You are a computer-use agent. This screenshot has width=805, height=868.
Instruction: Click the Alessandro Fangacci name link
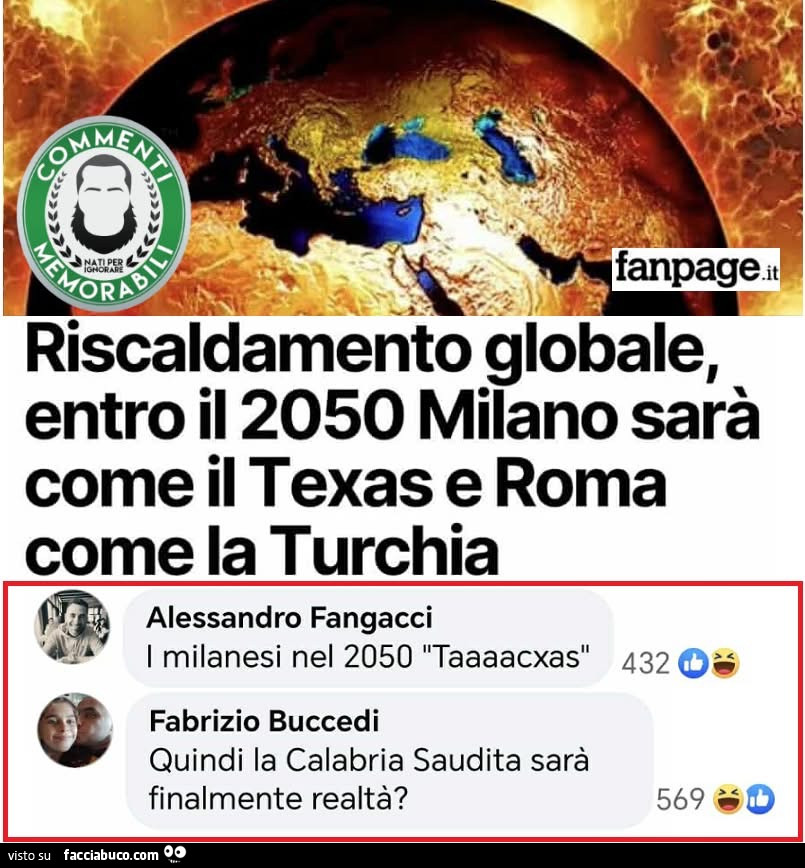[x=289, y=618]
